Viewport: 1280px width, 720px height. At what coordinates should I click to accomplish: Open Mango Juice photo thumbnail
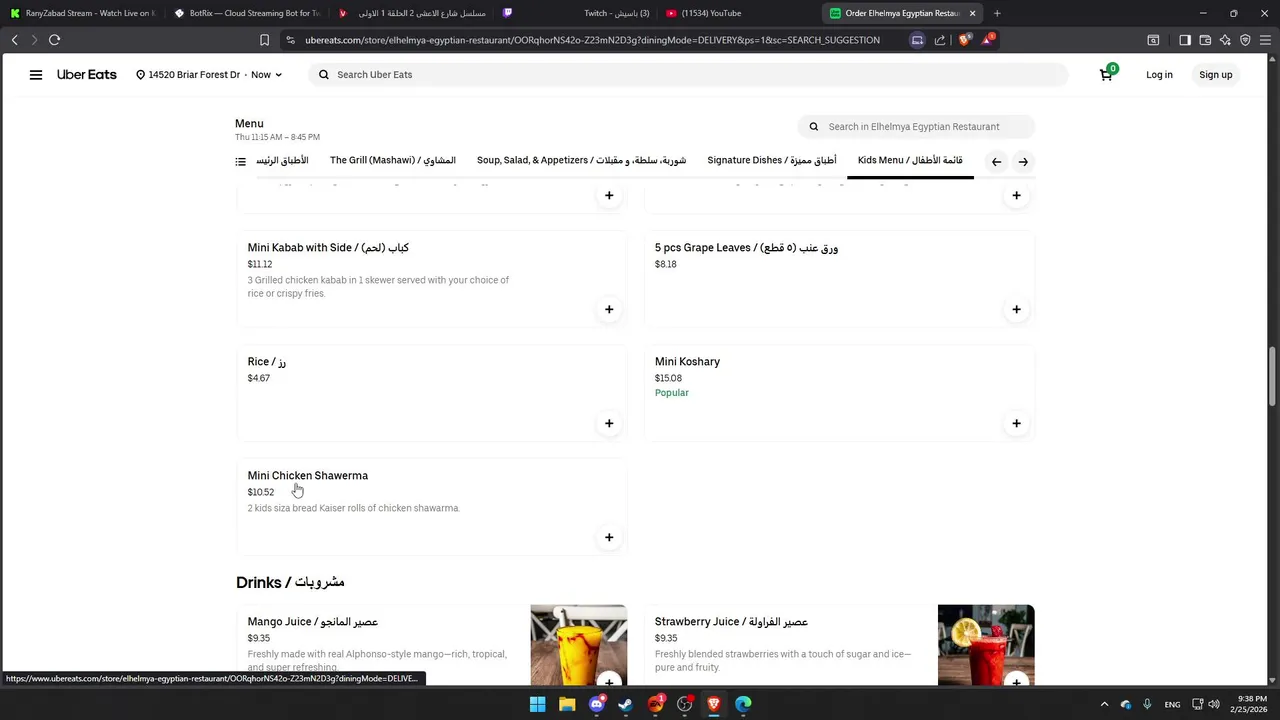click(579, 645)
